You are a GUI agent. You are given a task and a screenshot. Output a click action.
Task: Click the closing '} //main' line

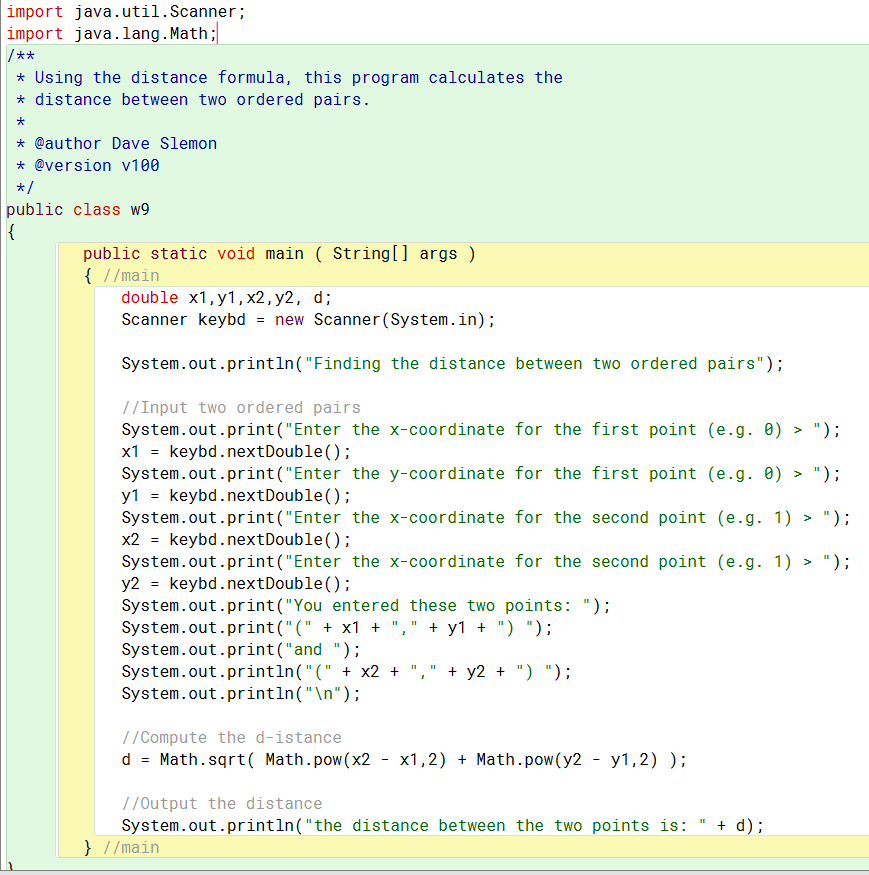coord(122,848)
